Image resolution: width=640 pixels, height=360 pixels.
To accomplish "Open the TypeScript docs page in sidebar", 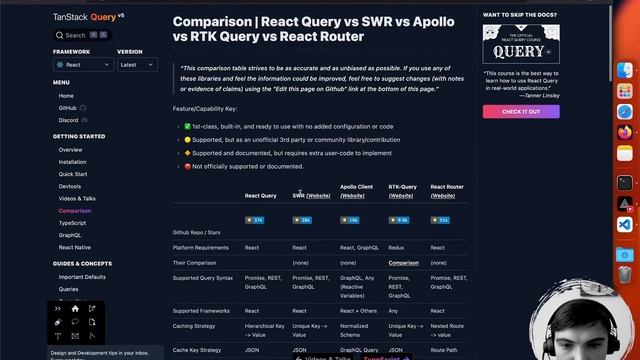I will pos(72,223).
